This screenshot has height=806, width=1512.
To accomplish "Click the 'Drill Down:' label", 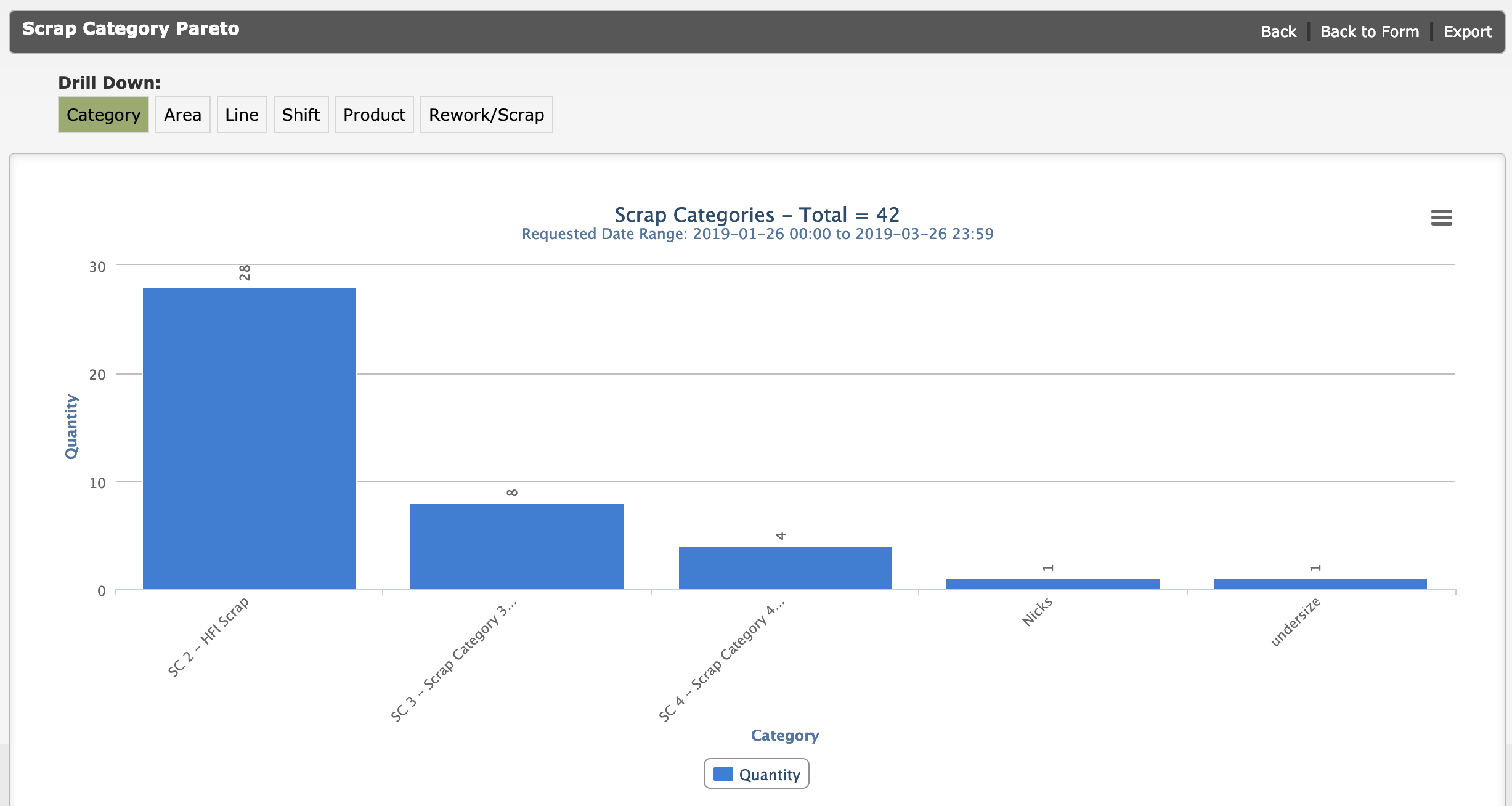I will 110,83.
